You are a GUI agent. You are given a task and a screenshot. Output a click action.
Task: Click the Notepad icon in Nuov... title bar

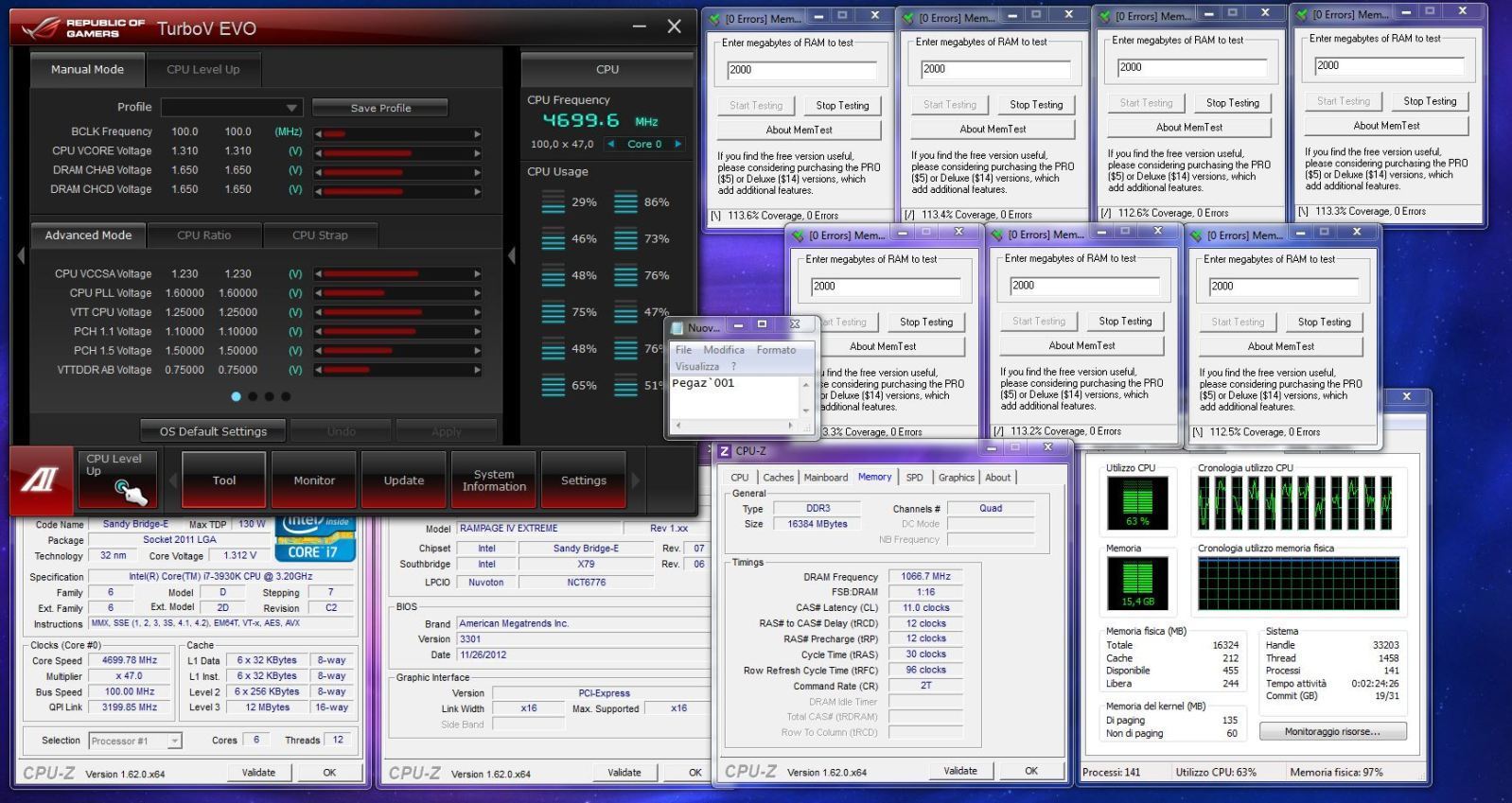click(677, 327)
